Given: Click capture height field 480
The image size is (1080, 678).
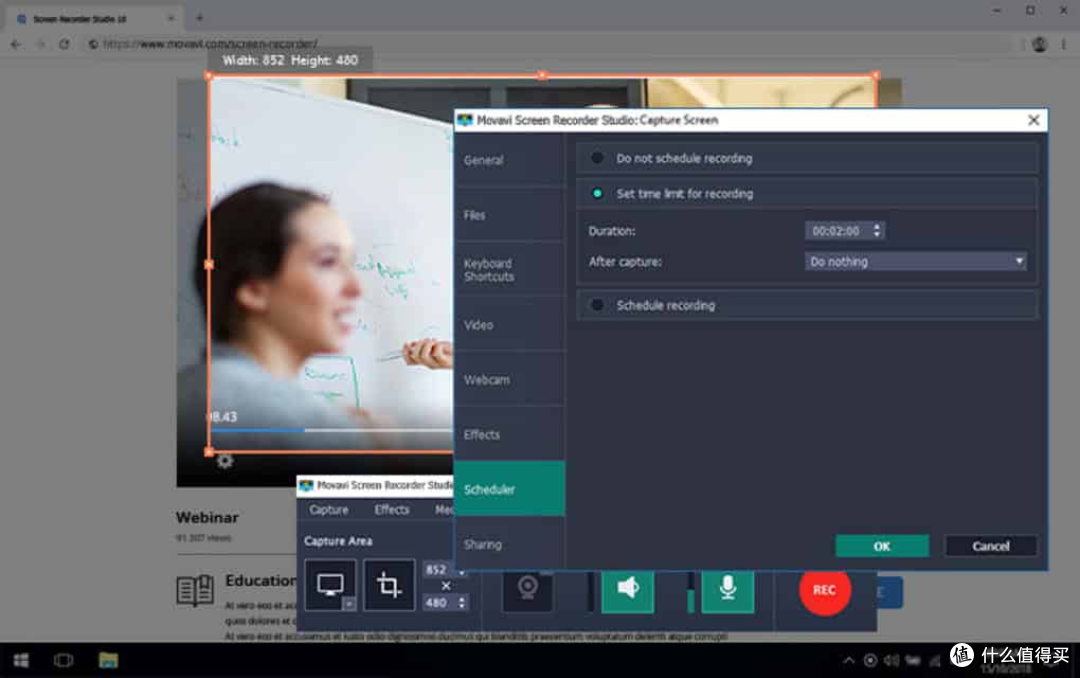Looking at the screenshot, I should tap(439, 602).
